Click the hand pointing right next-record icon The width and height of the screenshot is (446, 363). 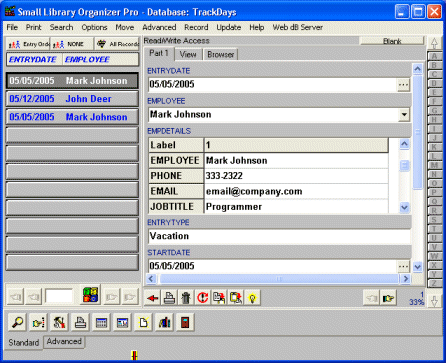(x=388, y=298)
